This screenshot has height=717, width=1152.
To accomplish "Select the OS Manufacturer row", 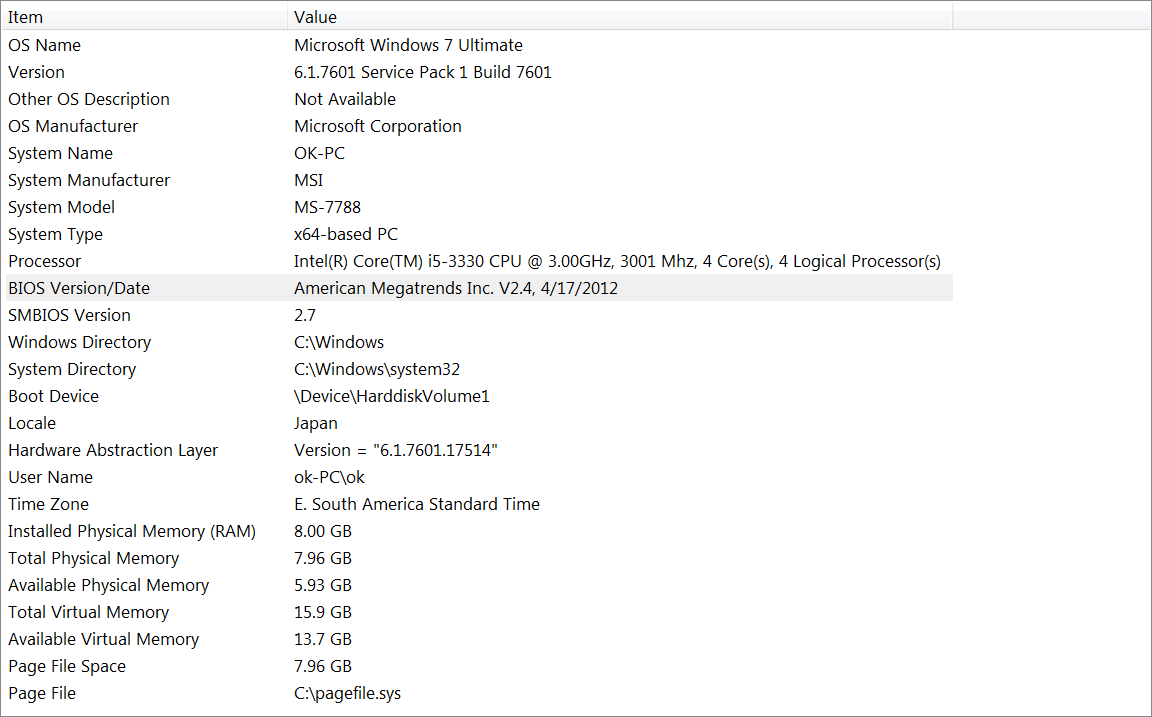I will (x=479, y=126).
